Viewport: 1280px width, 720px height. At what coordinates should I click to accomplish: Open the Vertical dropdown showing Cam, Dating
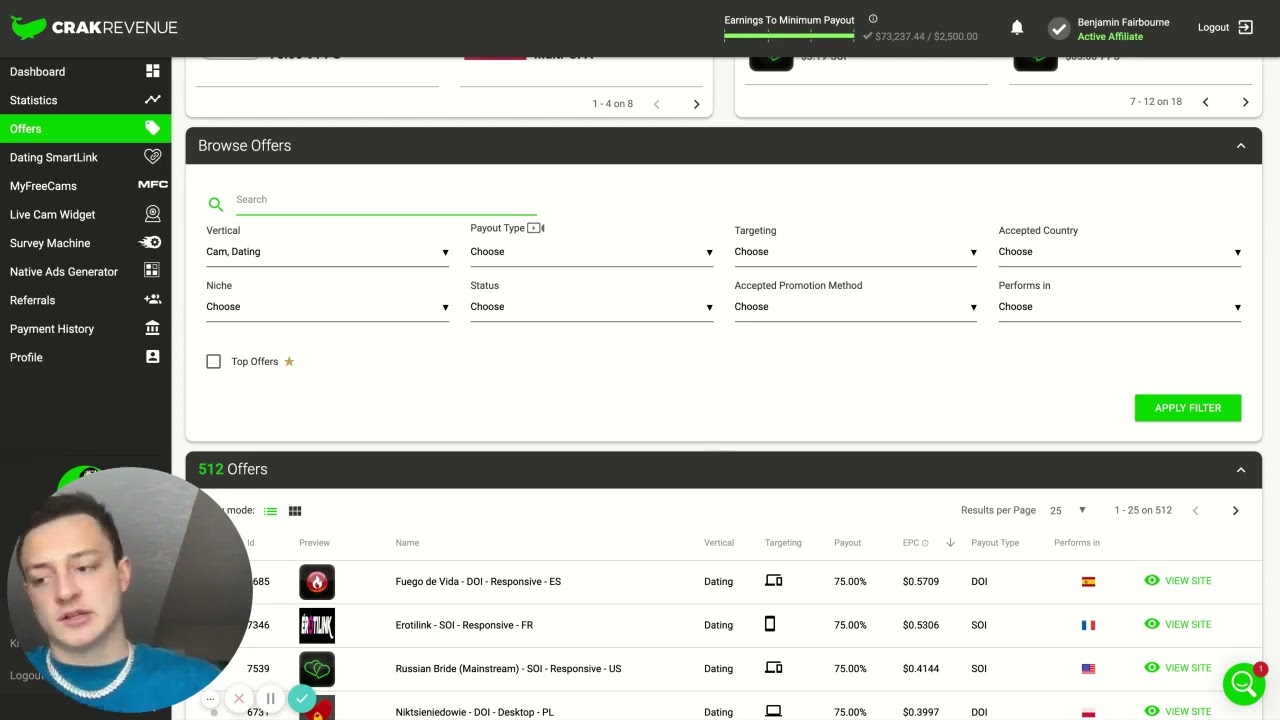(x=327, y=252)
